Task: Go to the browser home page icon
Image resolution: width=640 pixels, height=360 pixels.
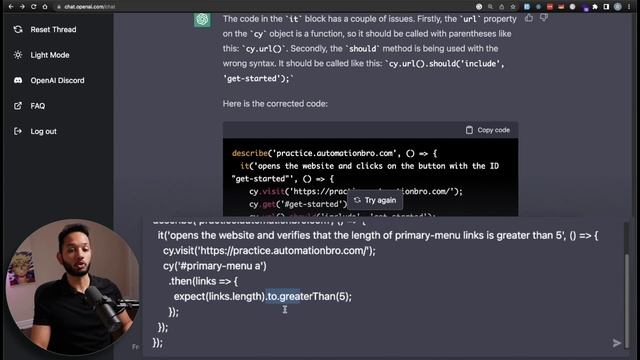Action: tap(45, 7)
